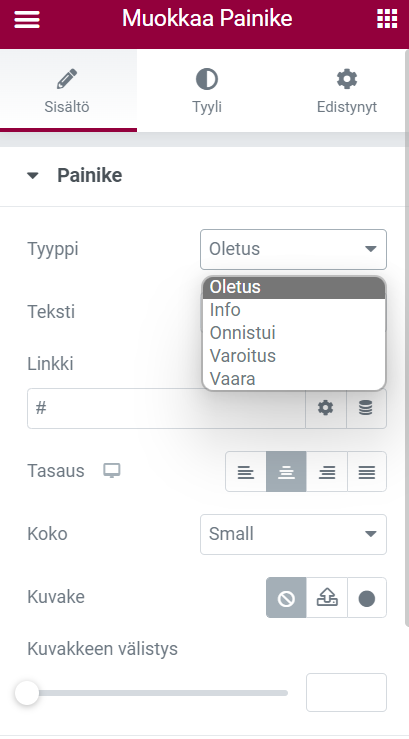The width and height of the screenshot is (409, 739).
Task: Set alignment to left
Action: pos(245,471)
